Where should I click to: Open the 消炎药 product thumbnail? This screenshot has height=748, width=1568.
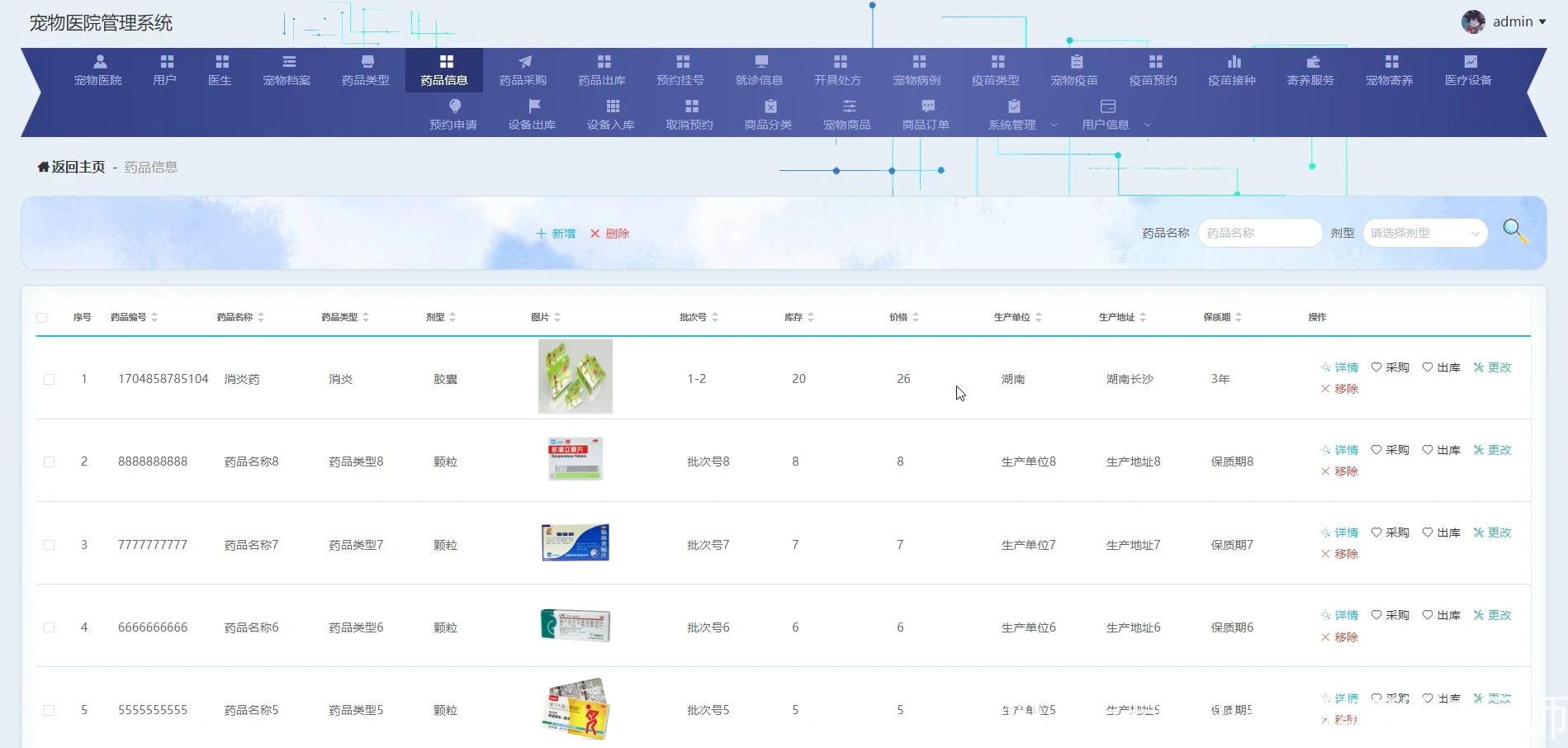click(x=576, y=376)
